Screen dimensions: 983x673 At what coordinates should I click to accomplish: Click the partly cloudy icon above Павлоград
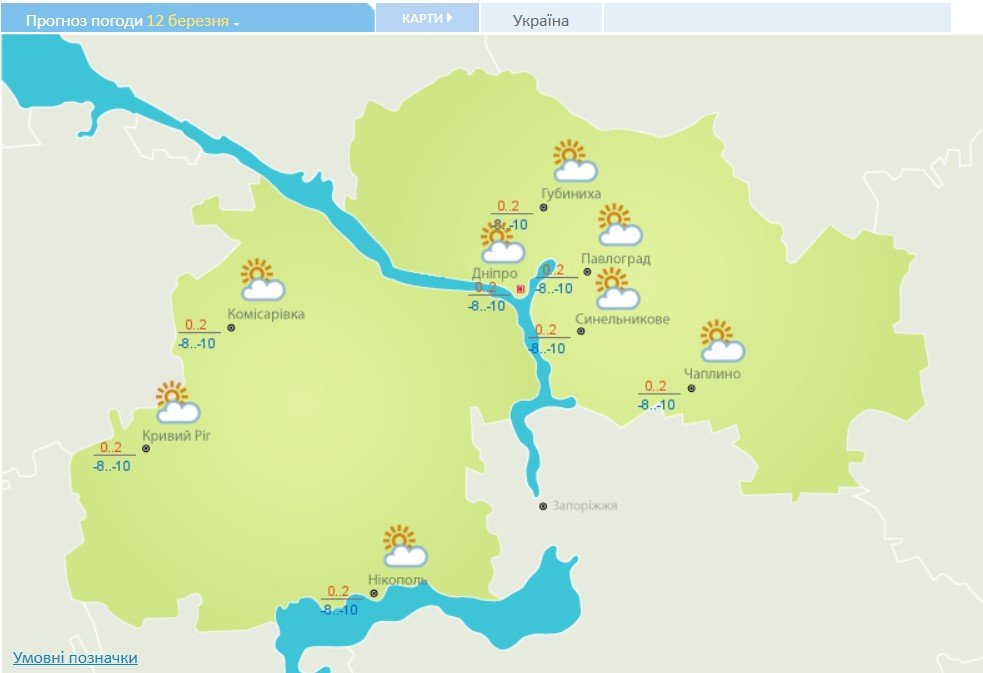pos(619,226)
